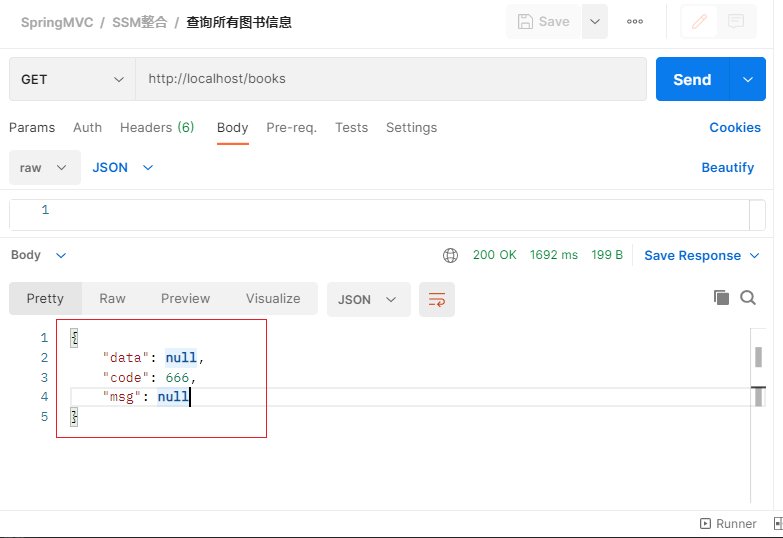Click the three-dot more actions icon
This screenshot has width=783, height=538.
(x=635, y=21)
